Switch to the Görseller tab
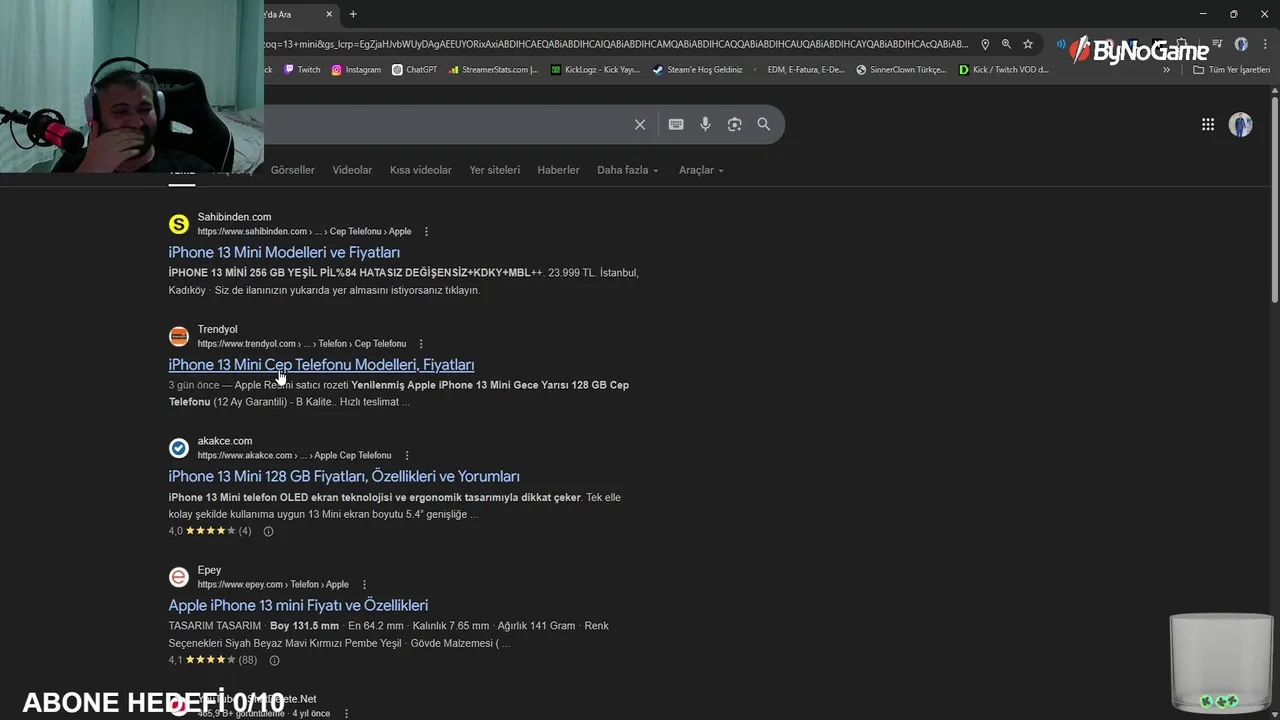 [x=293, y=170]
